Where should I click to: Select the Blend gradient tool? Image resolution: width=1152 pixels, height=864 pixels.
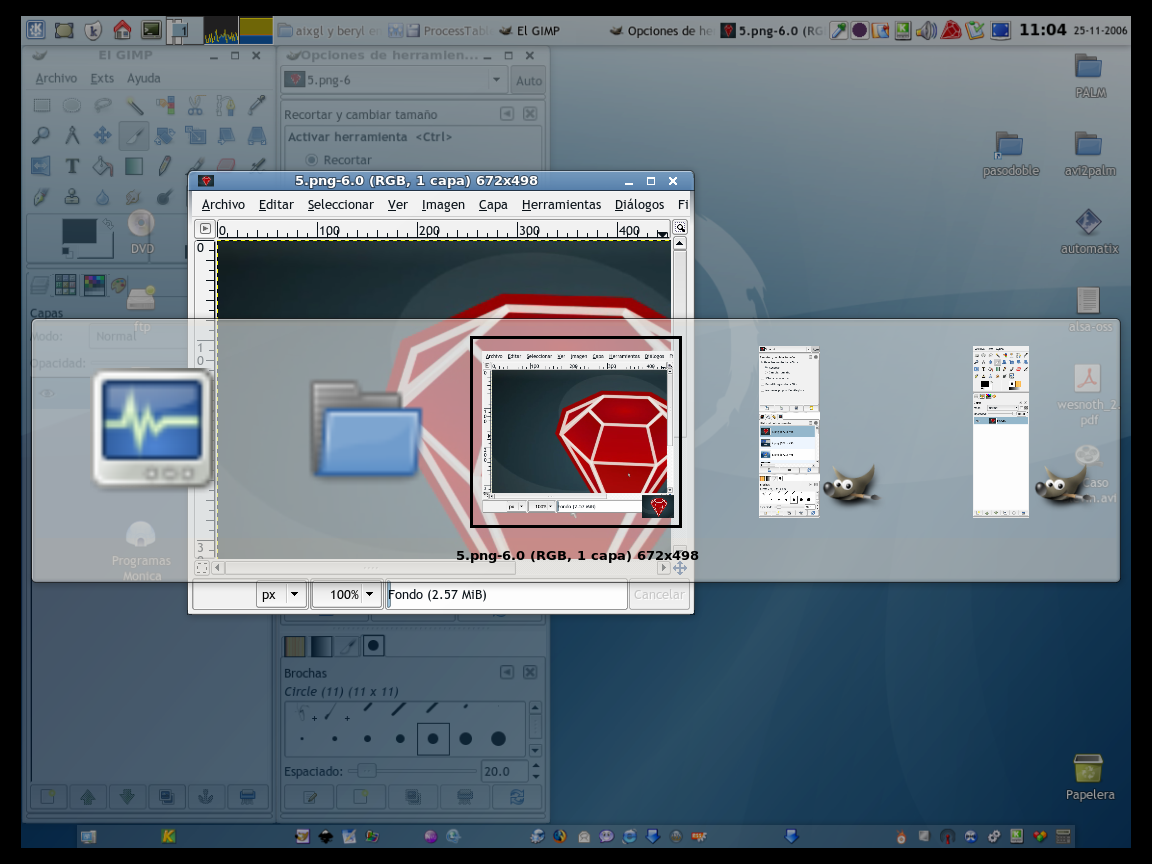134,166
